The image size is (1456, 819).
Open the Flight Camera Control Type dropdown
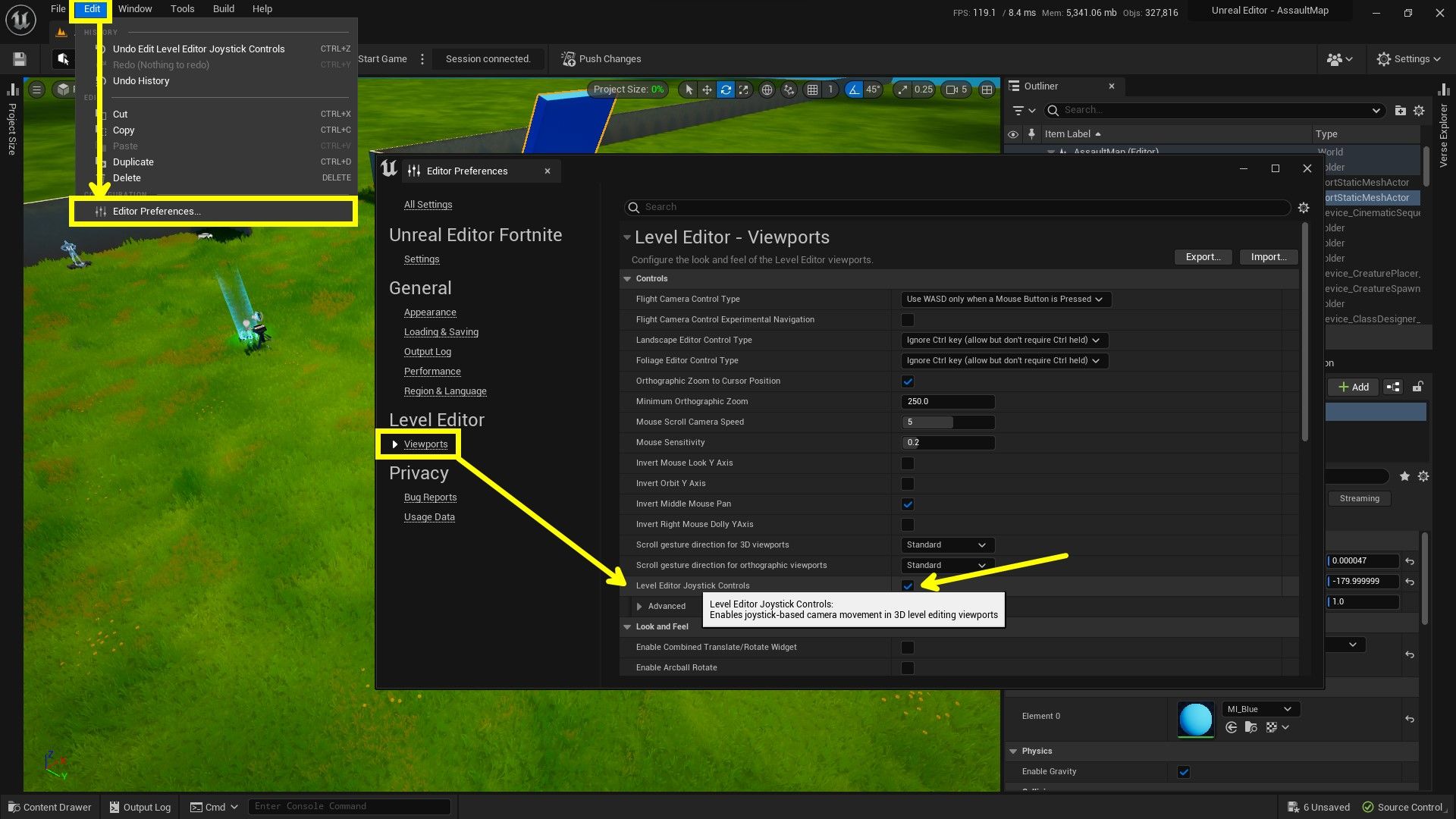[x=1005, y=299]
